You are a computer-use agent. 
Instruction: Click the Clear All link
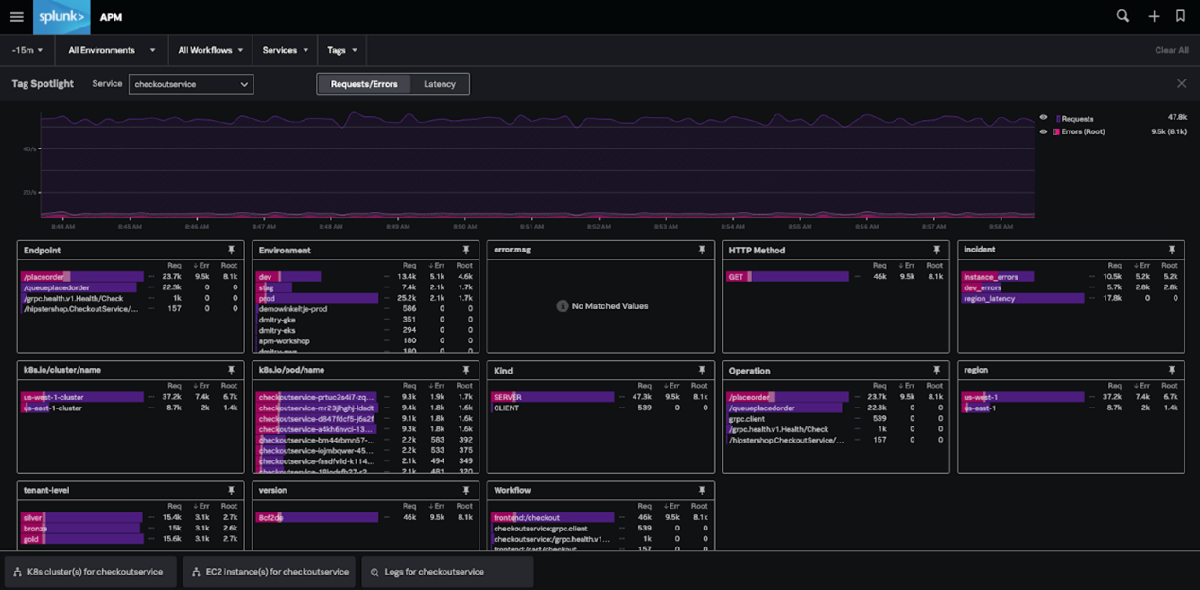click(x=1174, y=49)
